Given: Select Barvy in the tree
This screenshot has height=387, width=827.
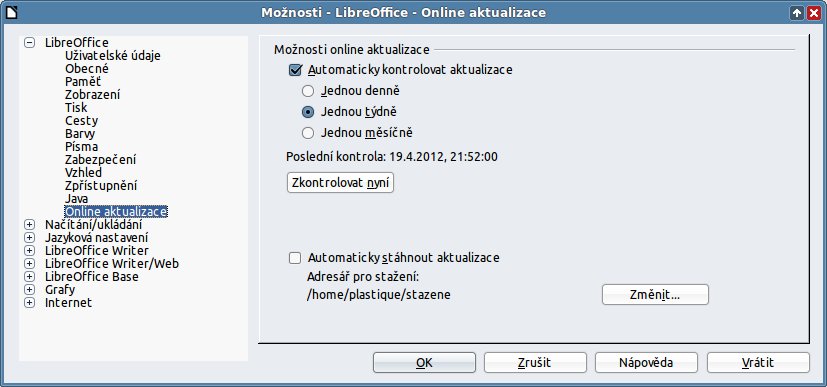Looking at the screenshot, I should [x=80, y=133].
